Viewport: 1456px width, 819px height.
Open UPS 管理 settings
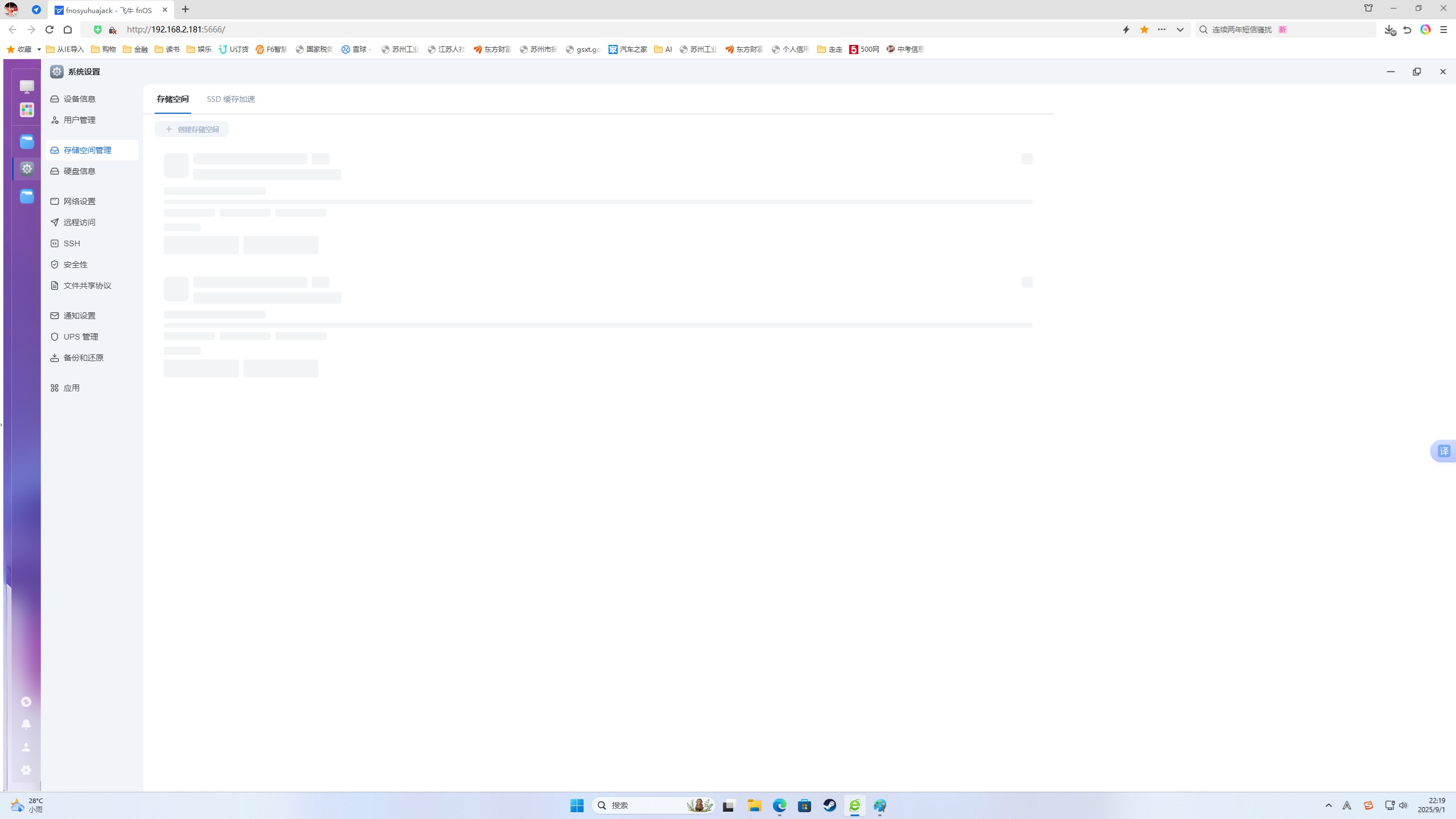pyautogui.click(x=81, y=337)
